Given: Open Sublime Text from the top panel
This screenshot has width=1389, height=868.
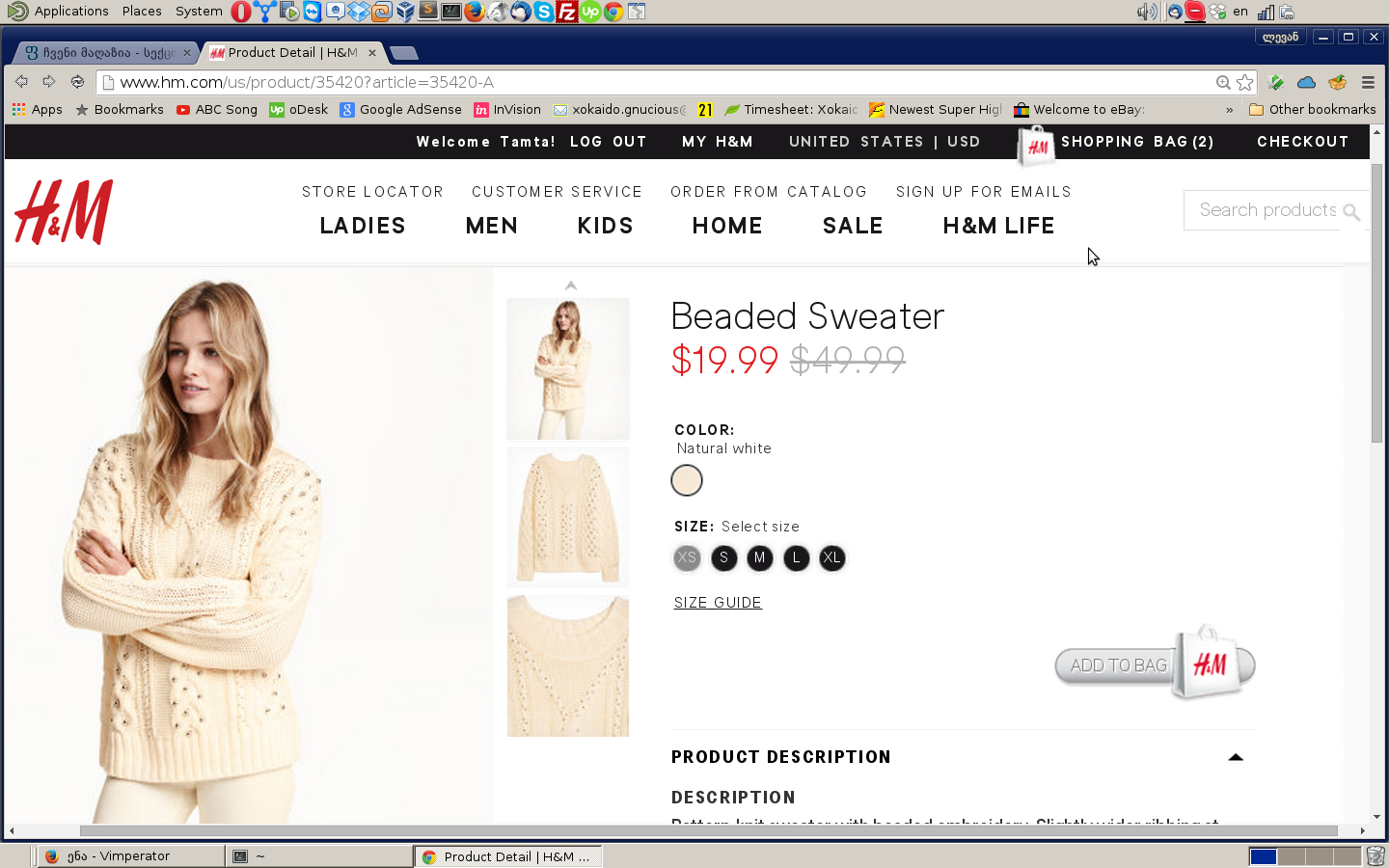Looking at the screenshot, I should point(427,12).
